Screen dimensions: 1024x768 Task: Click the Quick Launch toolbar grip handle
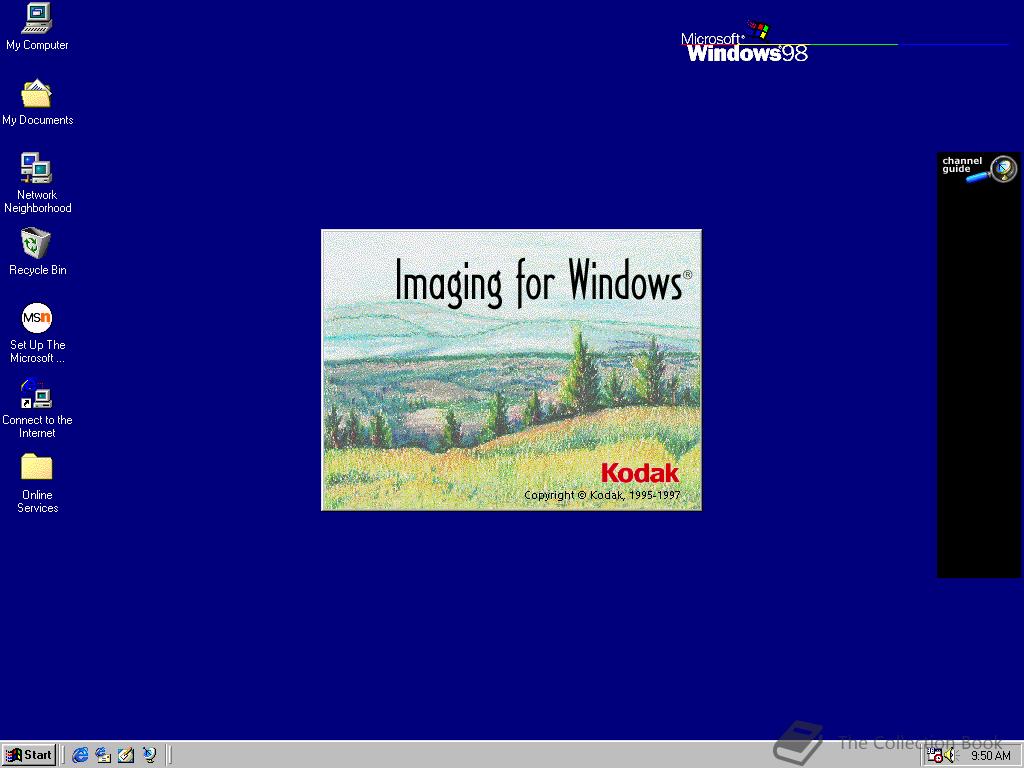coord(63,756)
